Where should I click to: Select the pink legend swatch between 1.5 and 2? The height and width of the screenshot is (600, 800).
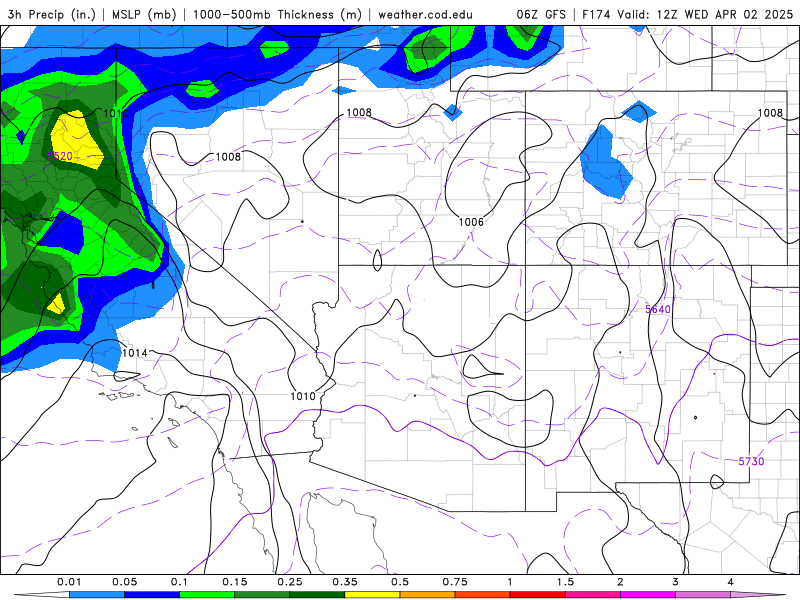[x=593, y=595]
